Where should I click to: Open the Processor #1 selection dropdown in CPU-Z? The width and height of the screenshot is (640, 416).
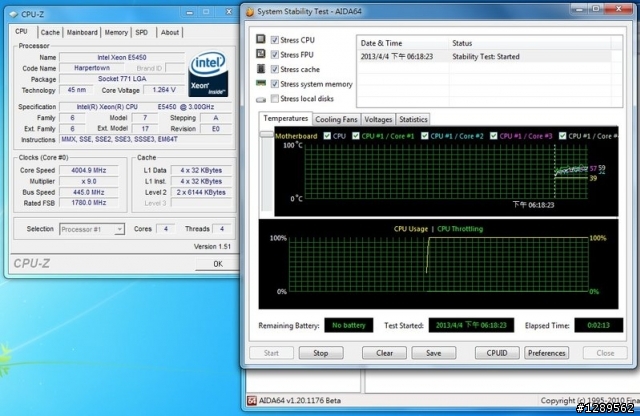[92, 229]
